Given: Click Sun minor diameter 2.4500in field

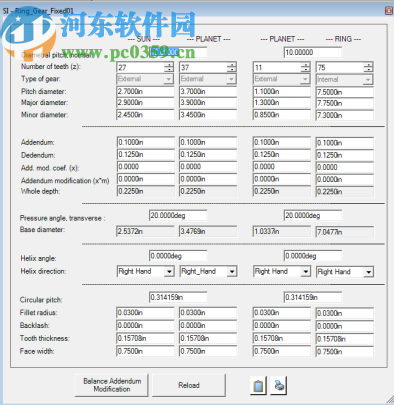Looking at the screenshot, I should 145,115.
